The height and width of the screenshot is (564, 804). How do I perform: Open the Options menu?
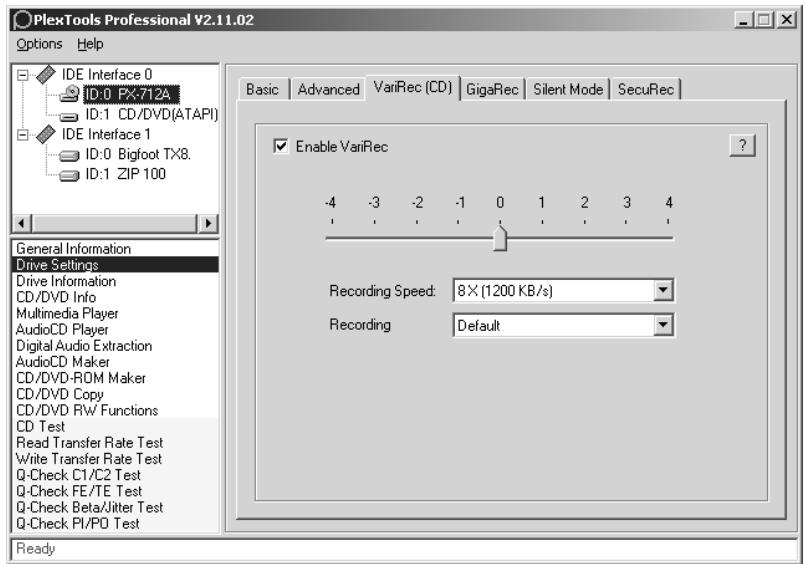[39, 44]
